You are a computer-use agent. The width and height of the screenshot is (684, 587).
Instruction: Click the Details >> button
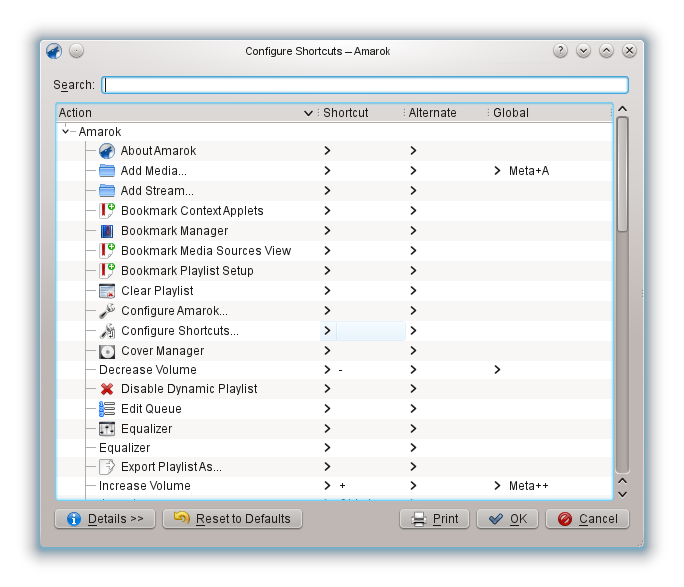tap(105, 519)
